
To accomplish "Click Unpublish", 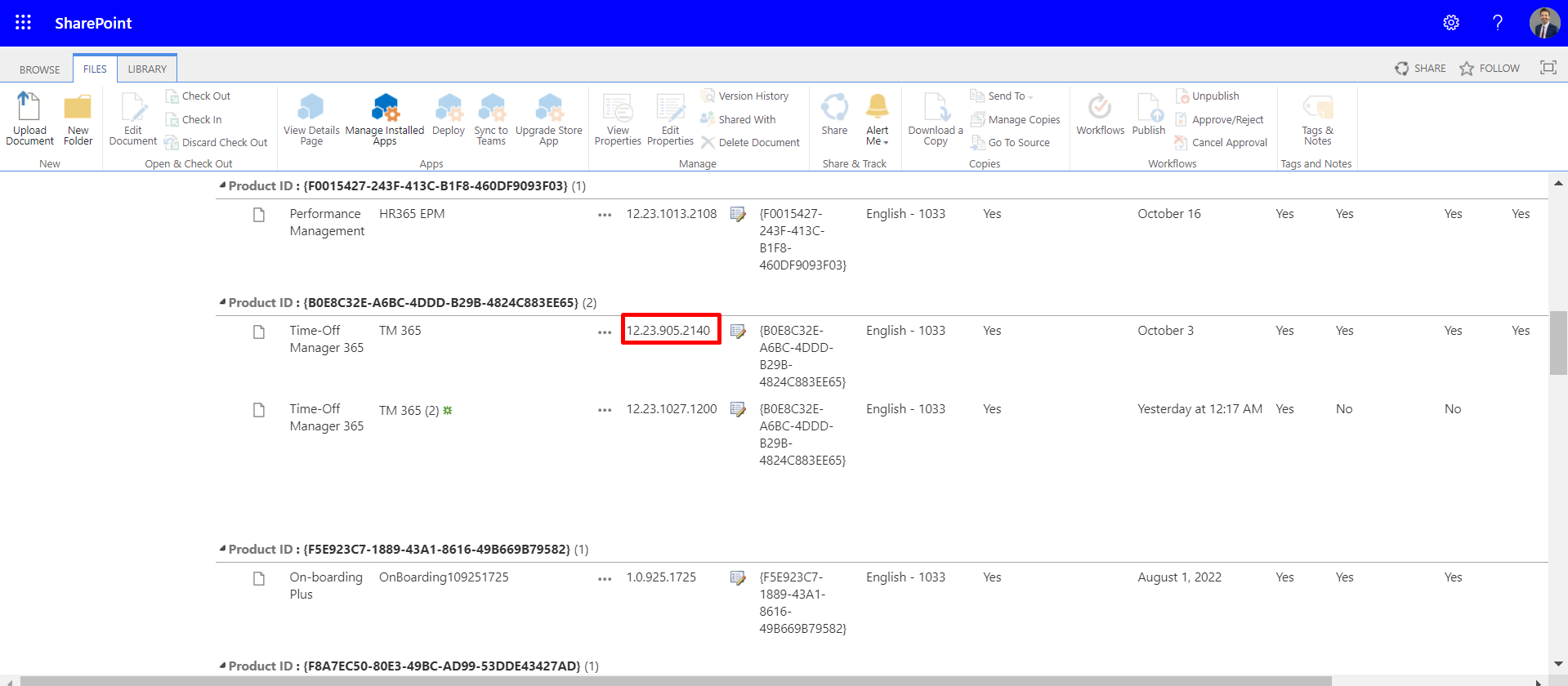I will click(x=1208, y=96).
